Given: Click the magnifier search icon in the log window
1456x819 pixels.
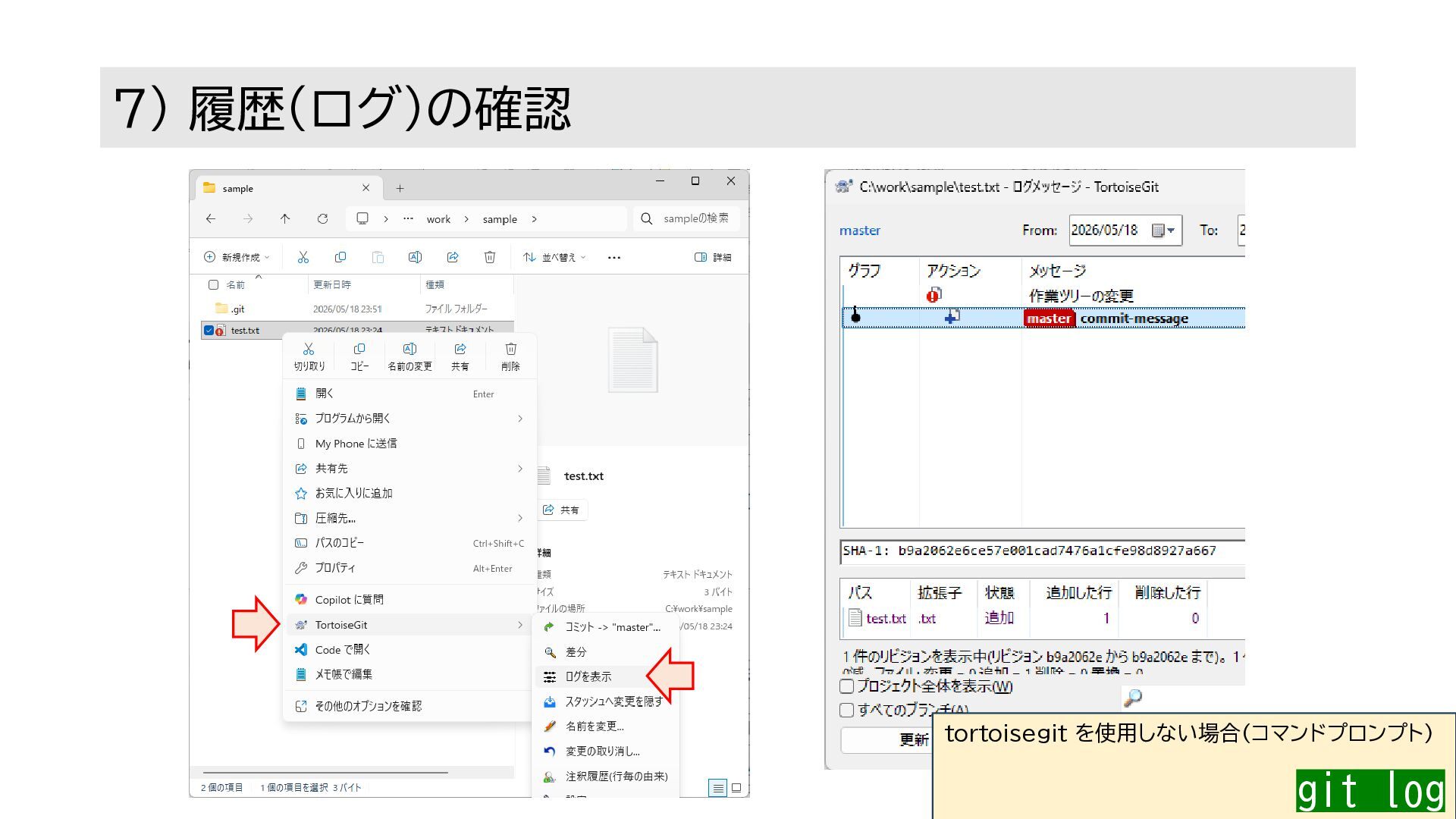Looking at the screenshot, I should click(1133, 698).
